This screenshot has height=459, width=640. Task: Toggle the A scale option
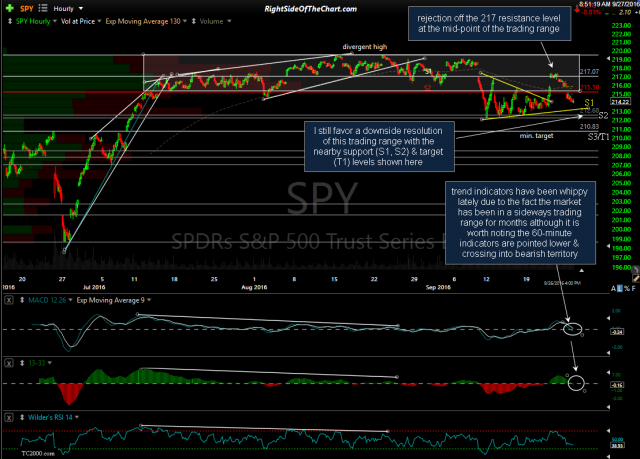[x=613, y=288]
